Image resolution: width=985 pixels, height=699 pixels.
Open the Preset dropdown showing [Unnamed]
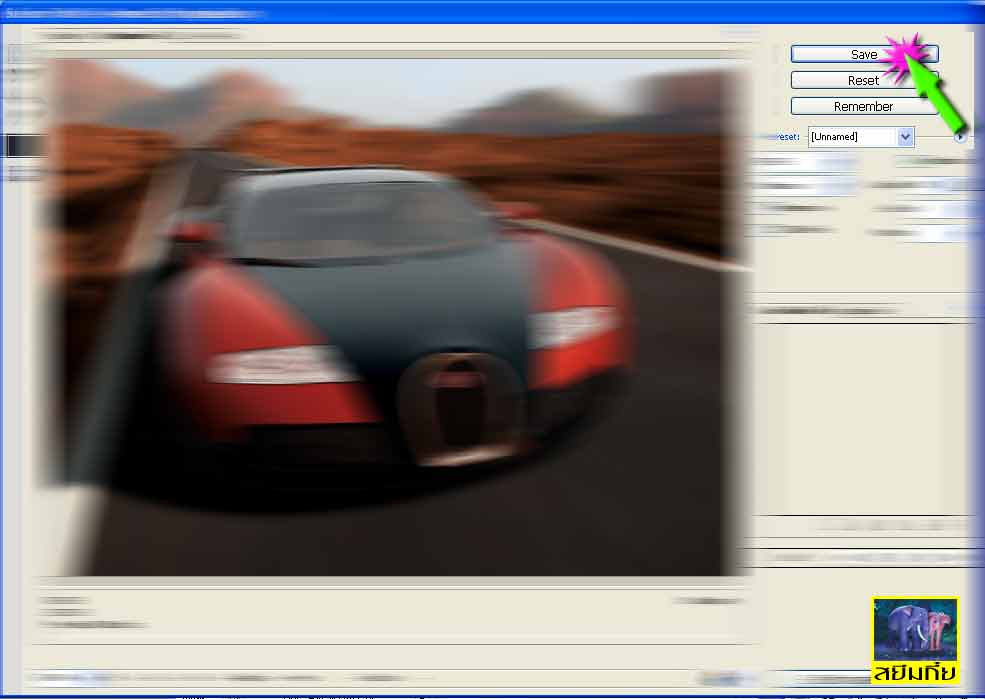tap(861, 137)
